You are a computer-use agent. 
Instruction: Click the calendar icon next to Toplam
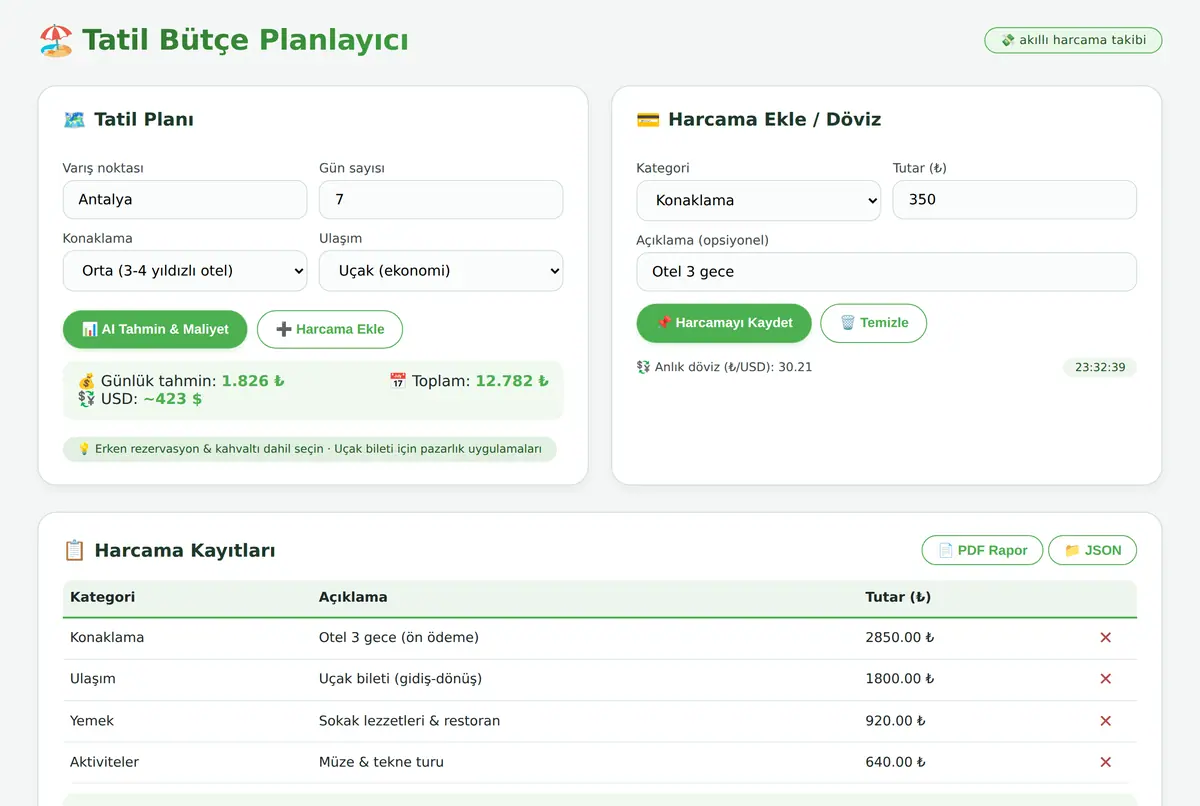(398, 381)
